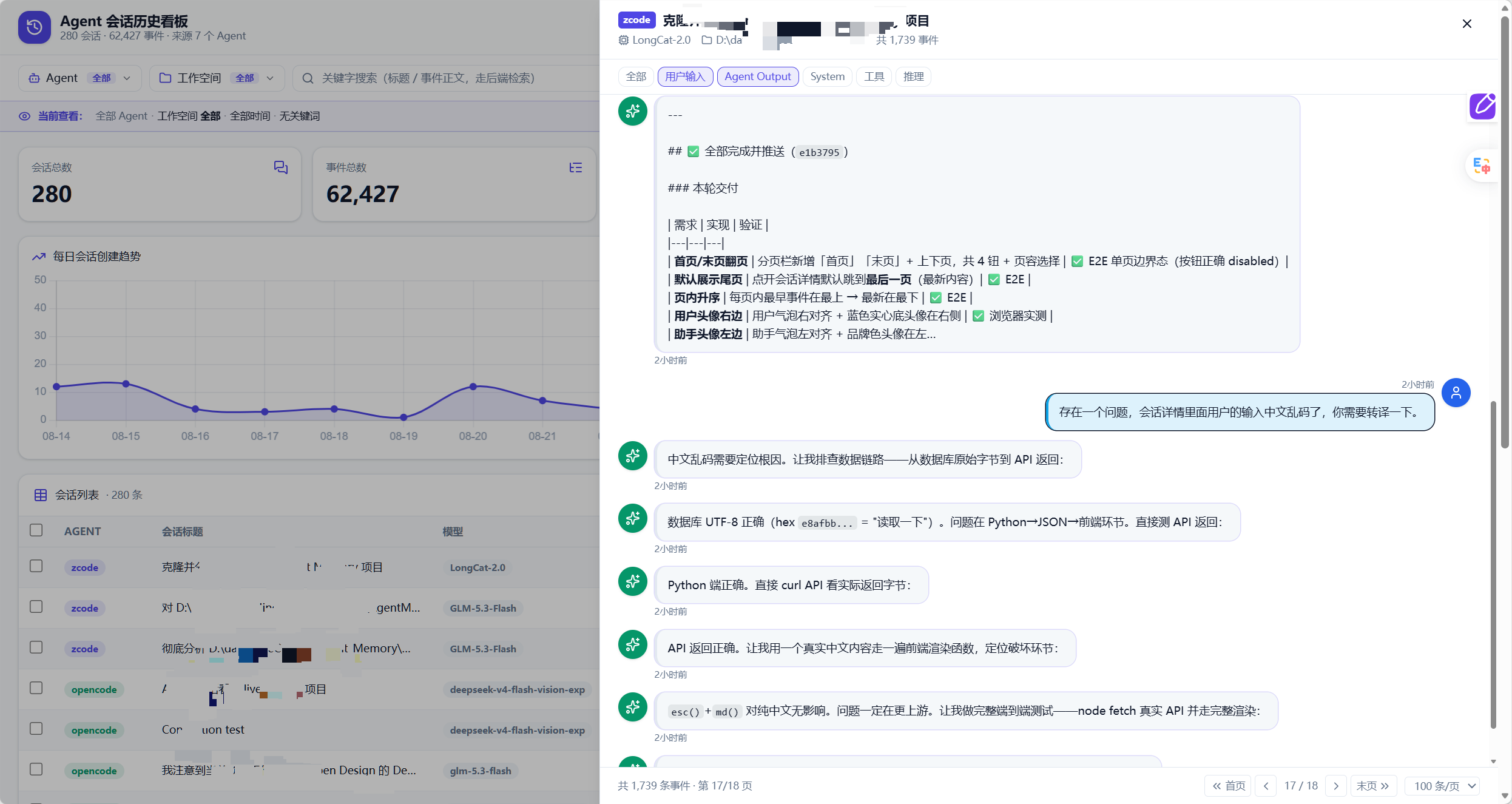Image resolution: width=1512 pixels, height=804 pixels.
Task: Click the Agent history dashboard logo icon
Action: (35, 27)
